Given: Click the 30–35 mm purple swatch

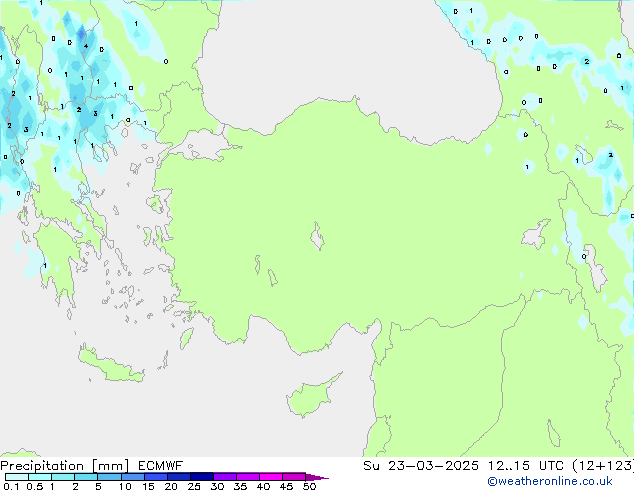Looking at the screenshot, I should click(225, 477).
